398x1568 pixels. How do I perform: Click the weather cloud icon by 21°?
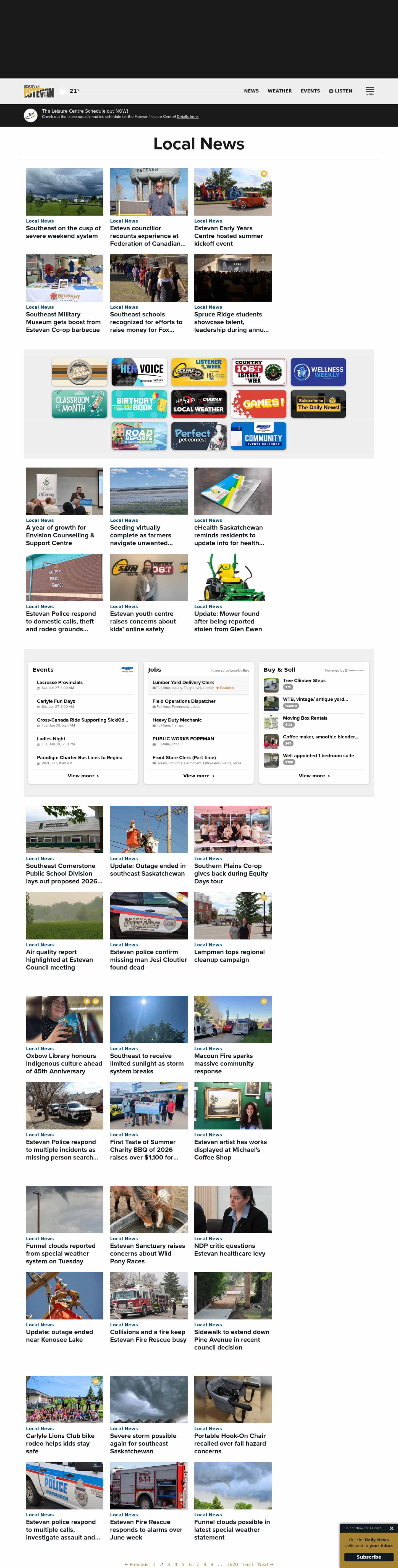[x=63, y=91]
